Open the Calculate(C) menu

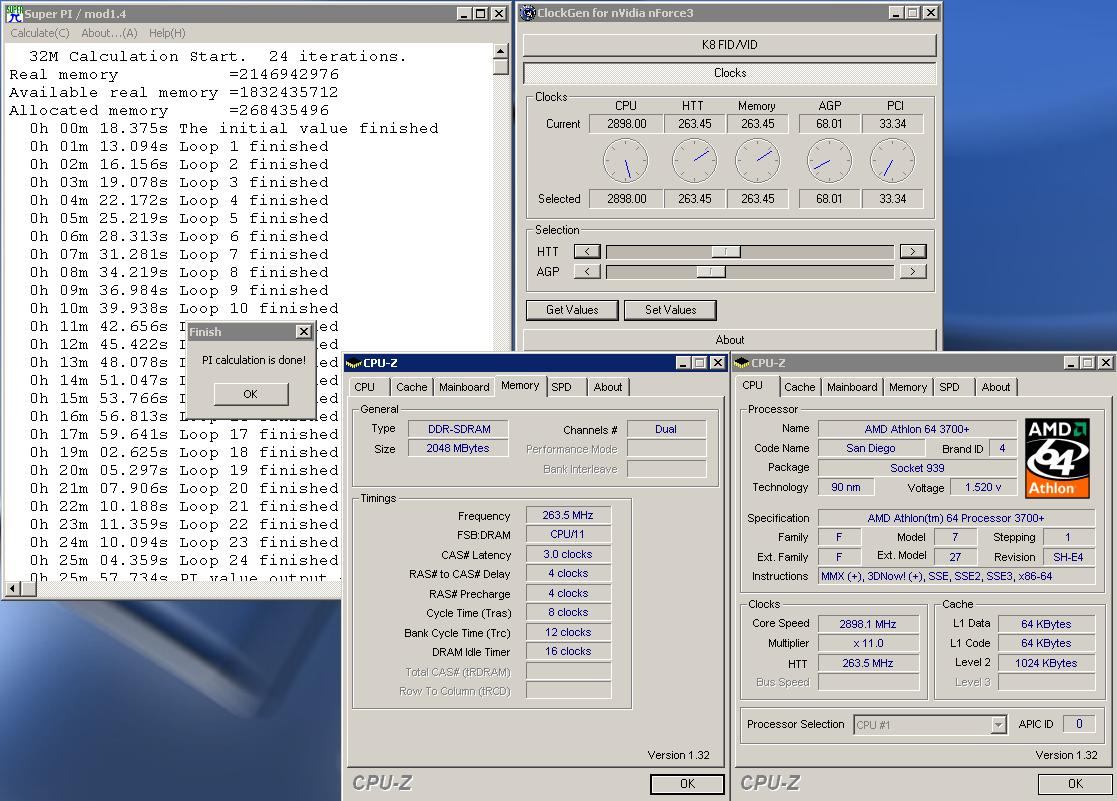tap(40, 33)
